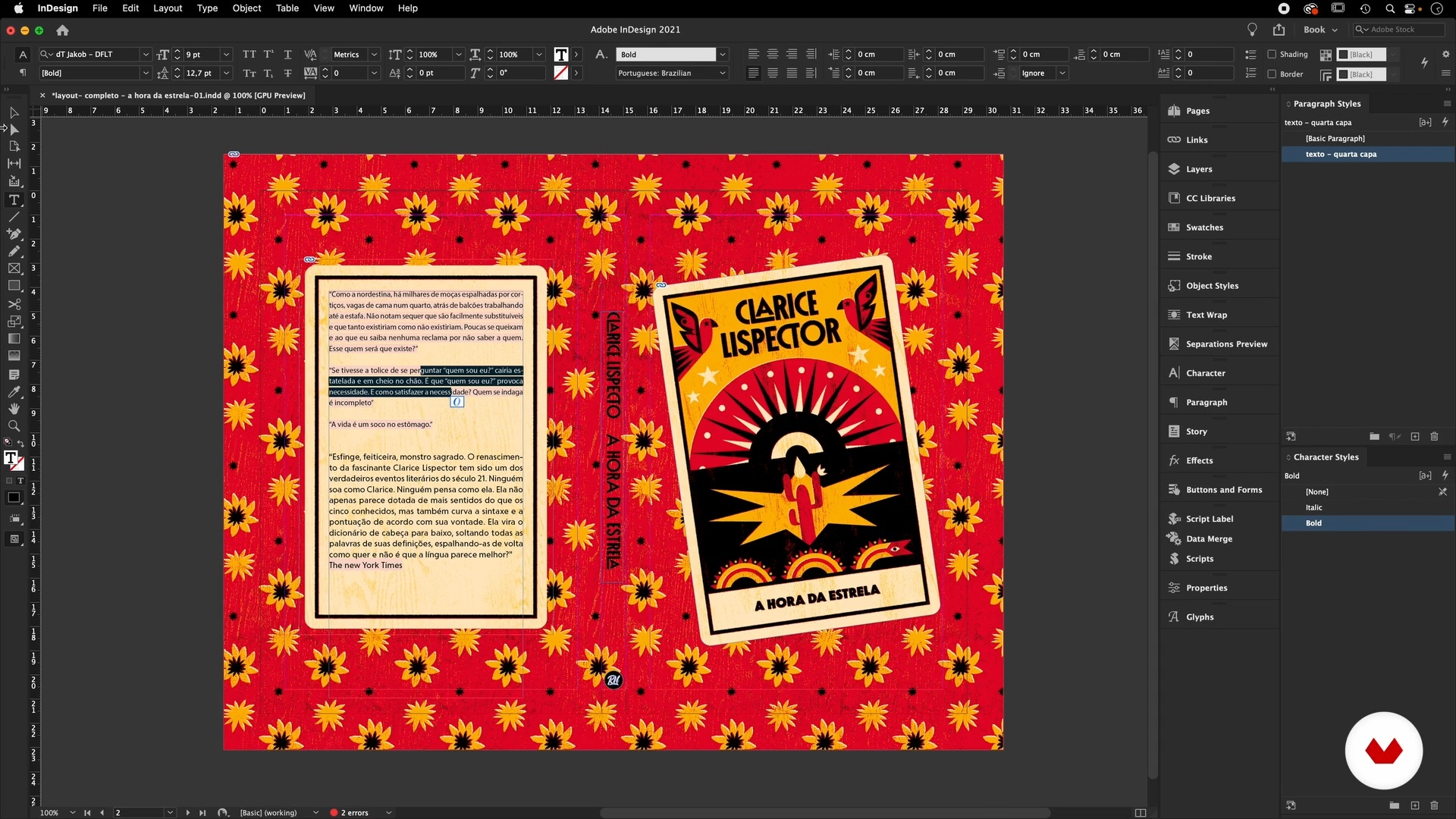This screenshot has height=819, width=1456.
Task: Select the Pencil tool
Action: pos(14,251)
